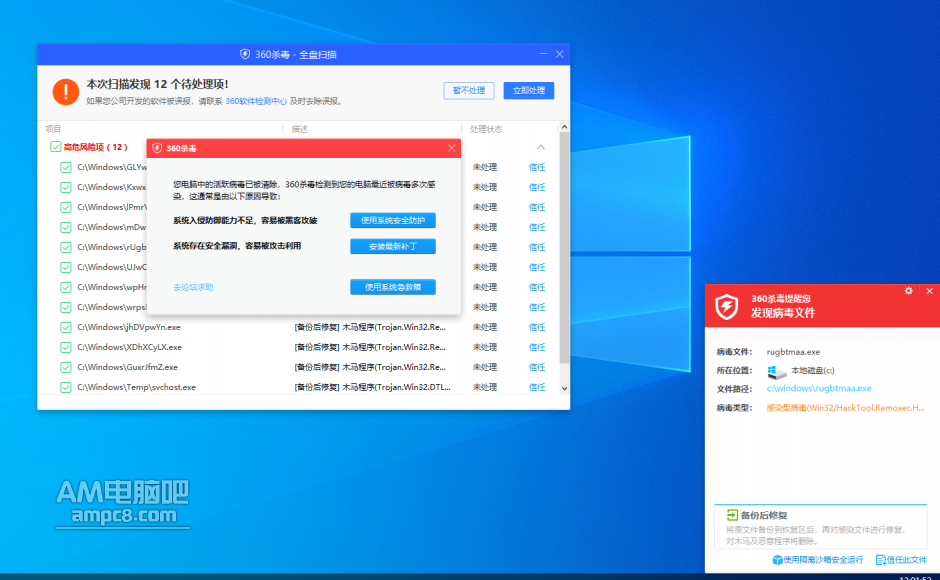Click the Trojan.Win32.DTL description for svchost.exe

[372, 387]
